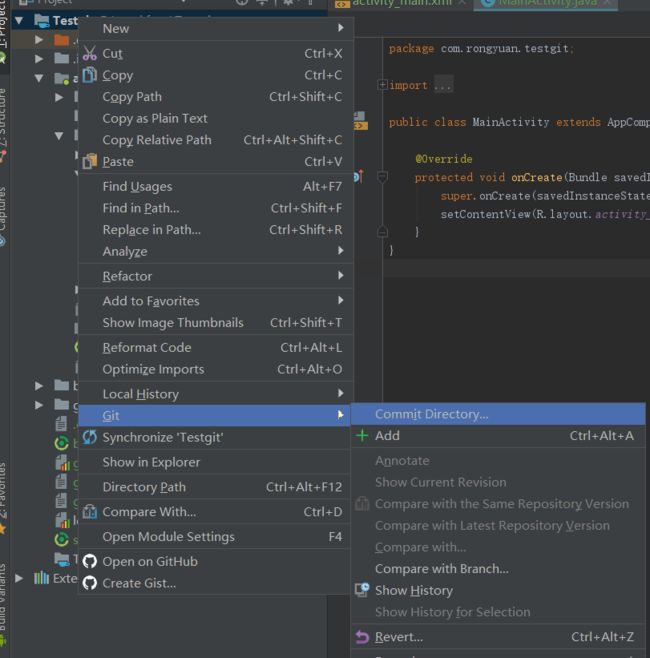
Task: Click the Cut scissors icon
Action: pyautogui.click(x=89, y=53)
